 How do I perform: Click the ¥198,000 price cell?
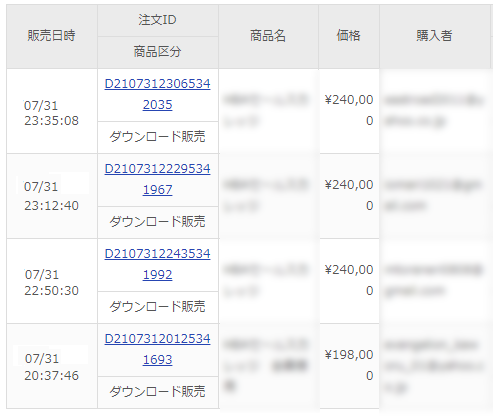coord(349,365)
